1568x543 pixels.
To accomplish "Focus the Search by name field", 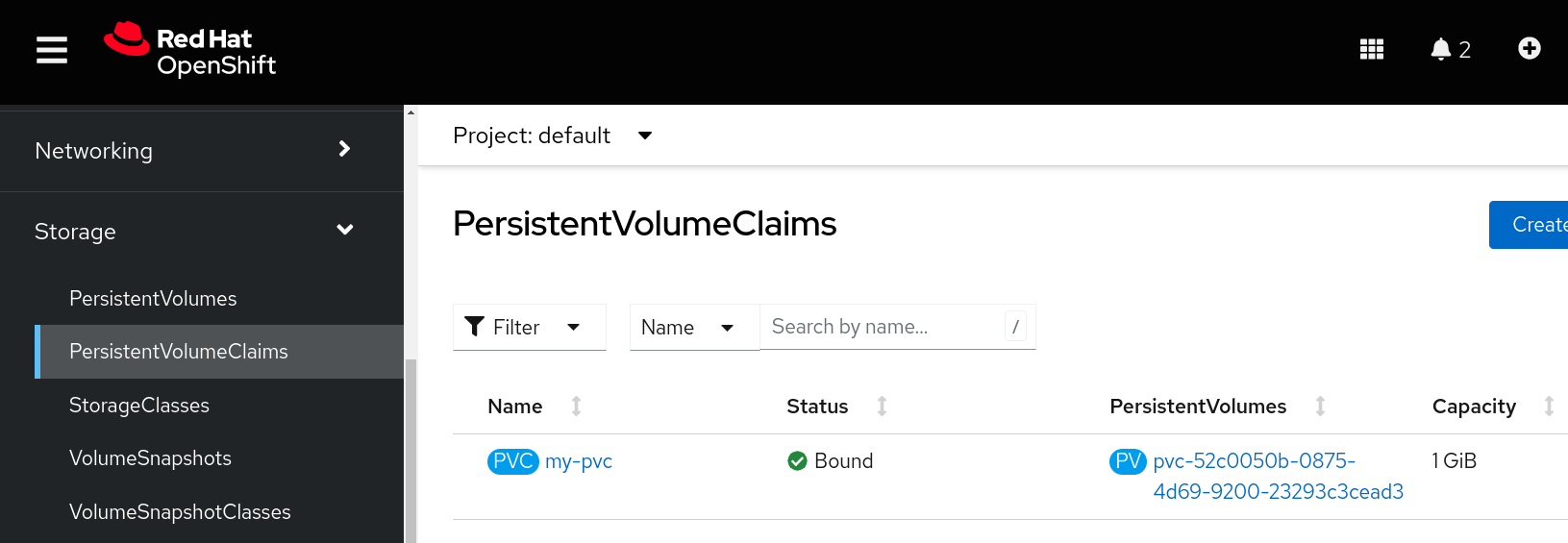I will click(883, 327).
